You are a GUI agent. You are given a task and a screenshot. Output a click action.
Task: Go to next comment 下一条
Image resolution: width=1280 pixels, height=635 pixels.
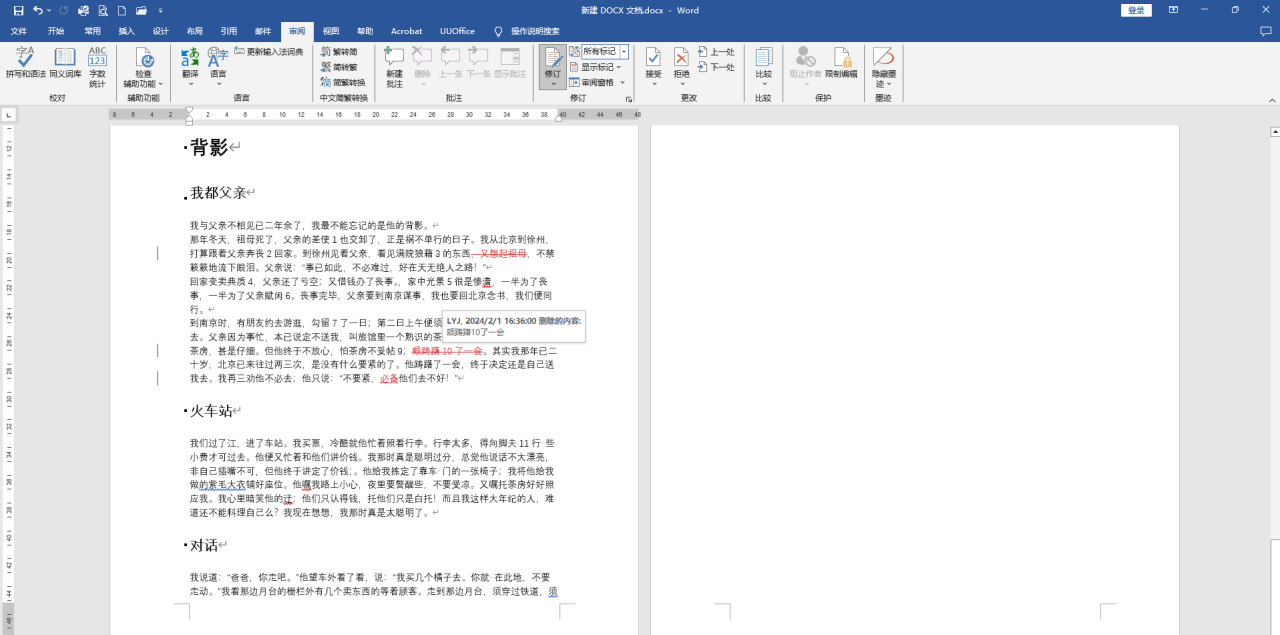coord(478,62)
